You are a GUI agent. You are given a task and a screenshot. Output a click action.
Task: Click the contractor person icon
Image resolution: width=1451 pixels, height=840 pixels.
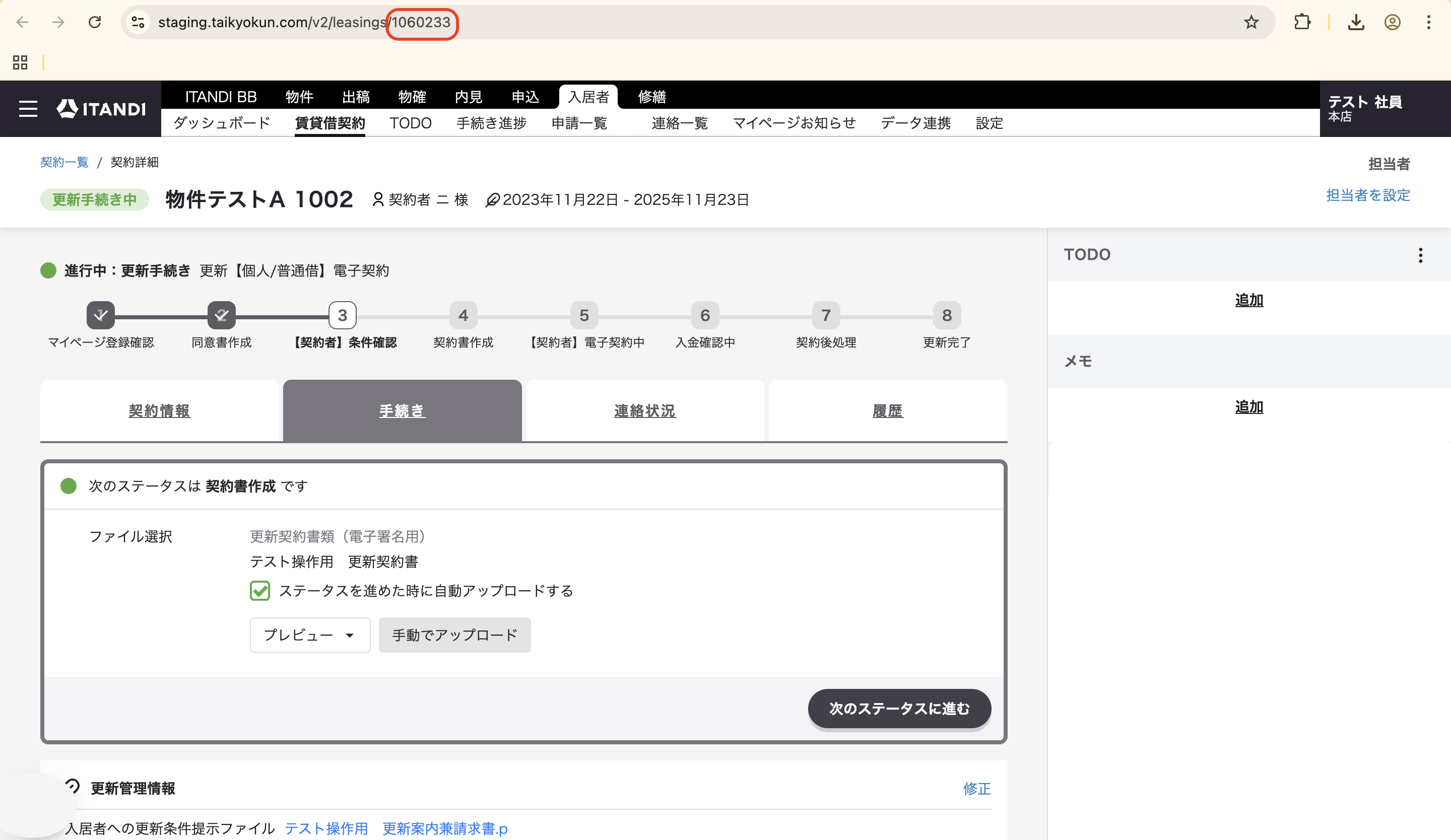click(x=378, y=199)
